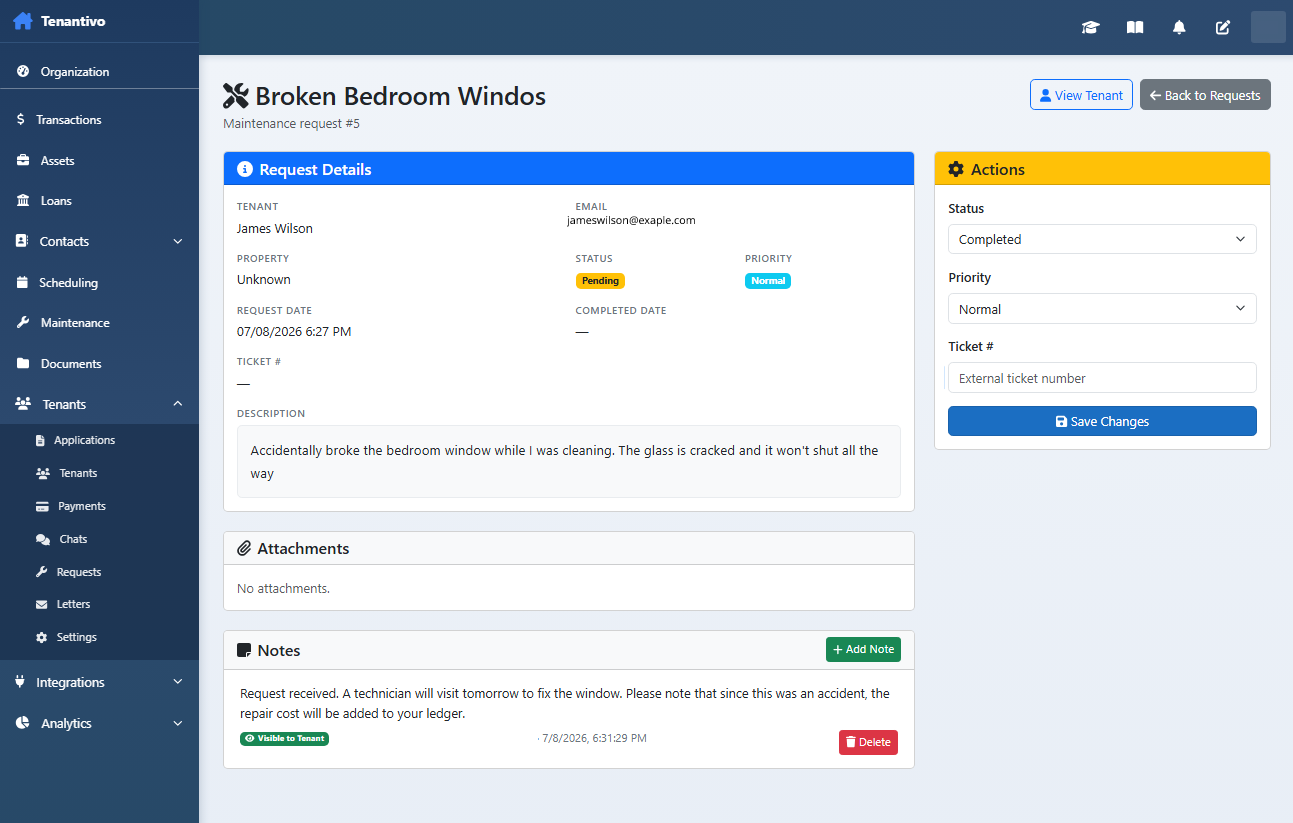The height and width of the screenshot is (823, 1293).
Task: Click the Normal priority badge
Action: pyautogui.click(x=768, y=281)
